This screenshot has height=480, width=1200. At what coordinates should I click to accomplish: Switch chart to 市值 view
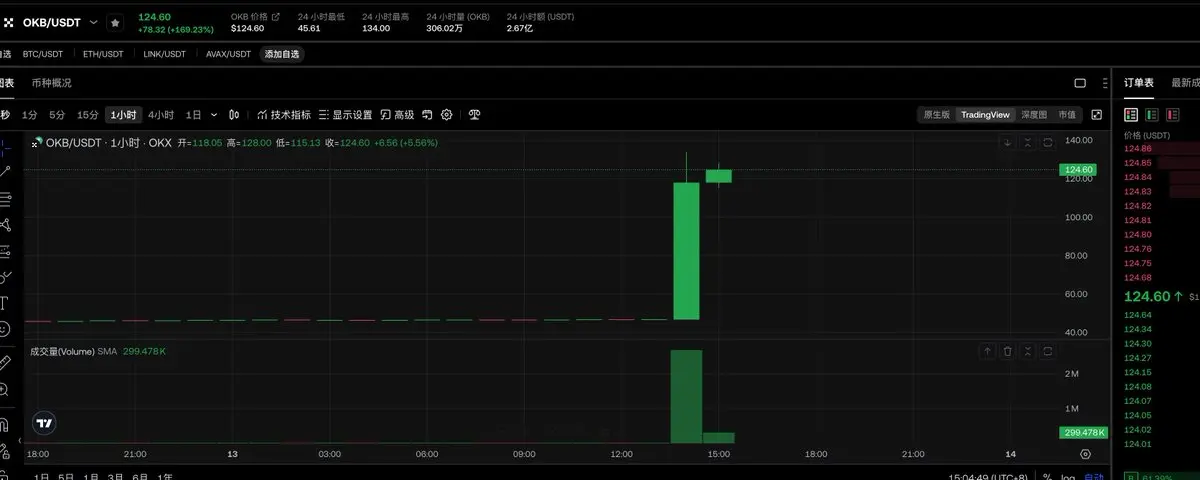1067,115
